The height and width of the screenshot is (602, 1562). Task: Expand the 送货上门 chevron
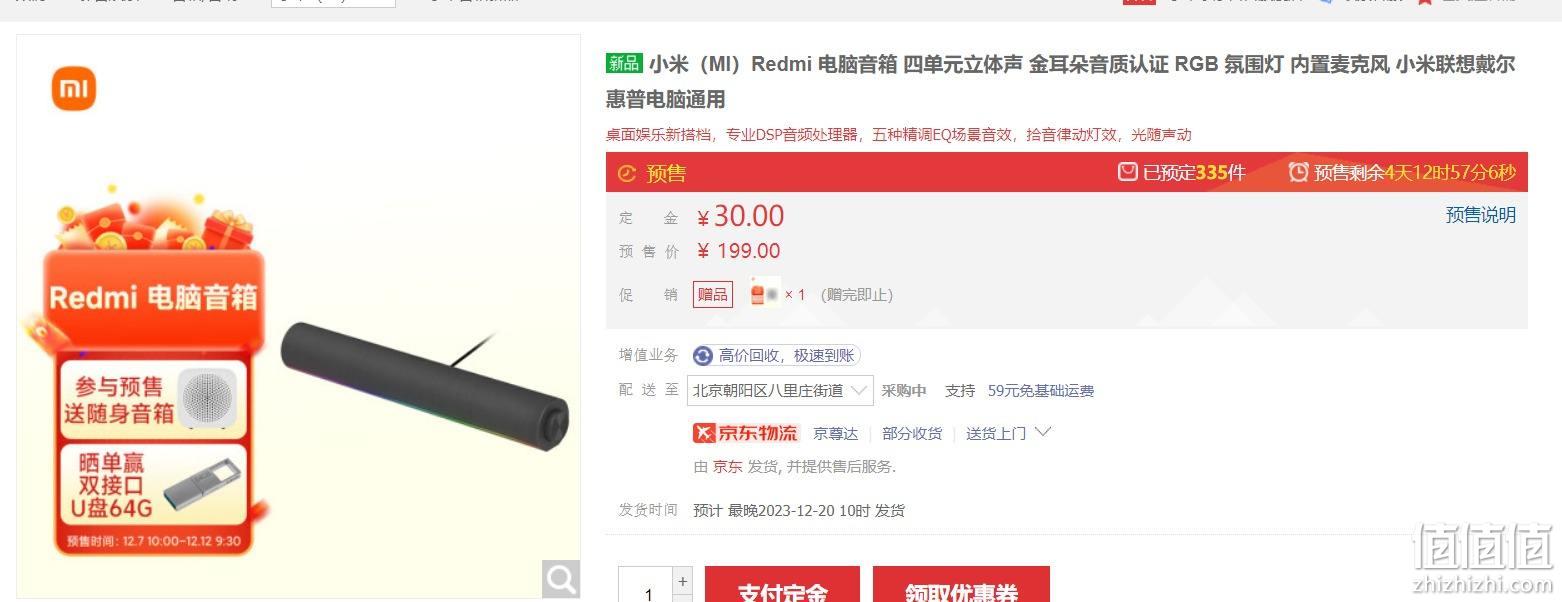[1043, 432]
